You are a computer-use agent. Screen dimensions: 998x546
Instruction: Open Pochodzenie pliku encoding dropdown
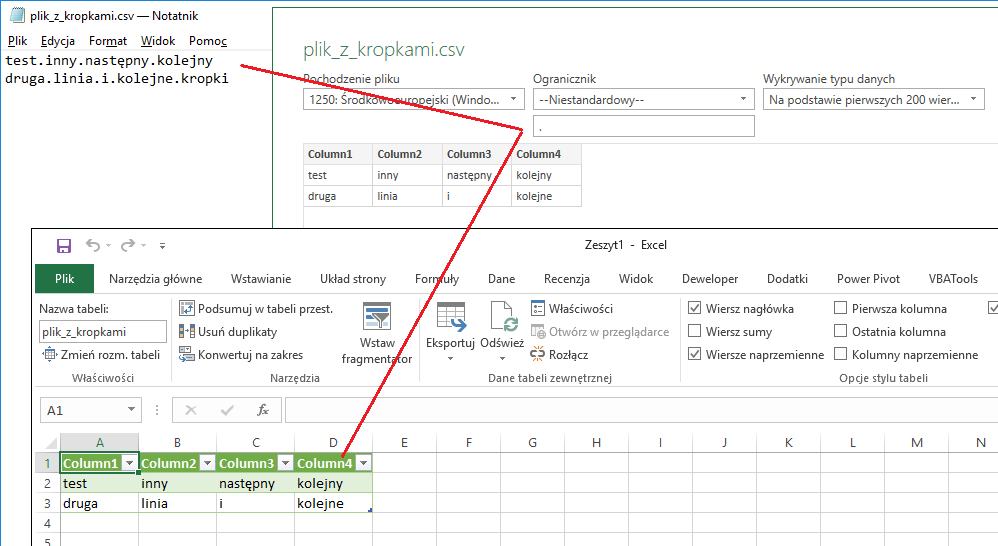[x=414, y=99]
